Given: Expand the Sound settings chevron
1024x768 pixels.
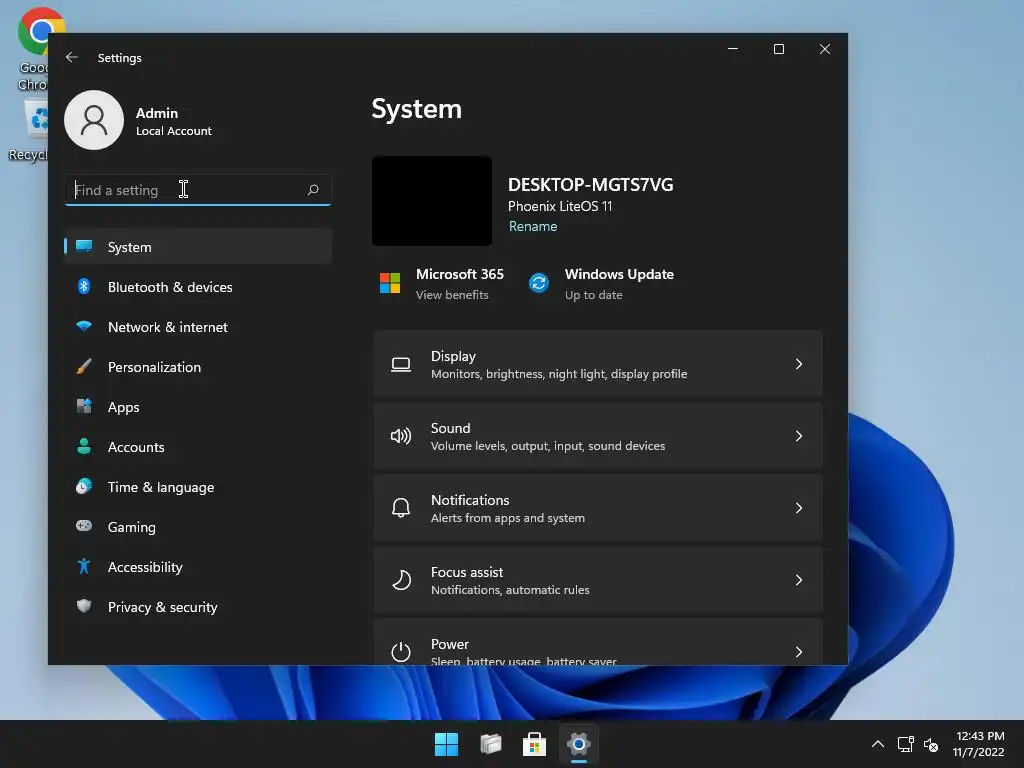Looking at the screenshot, I should (799, 436).
